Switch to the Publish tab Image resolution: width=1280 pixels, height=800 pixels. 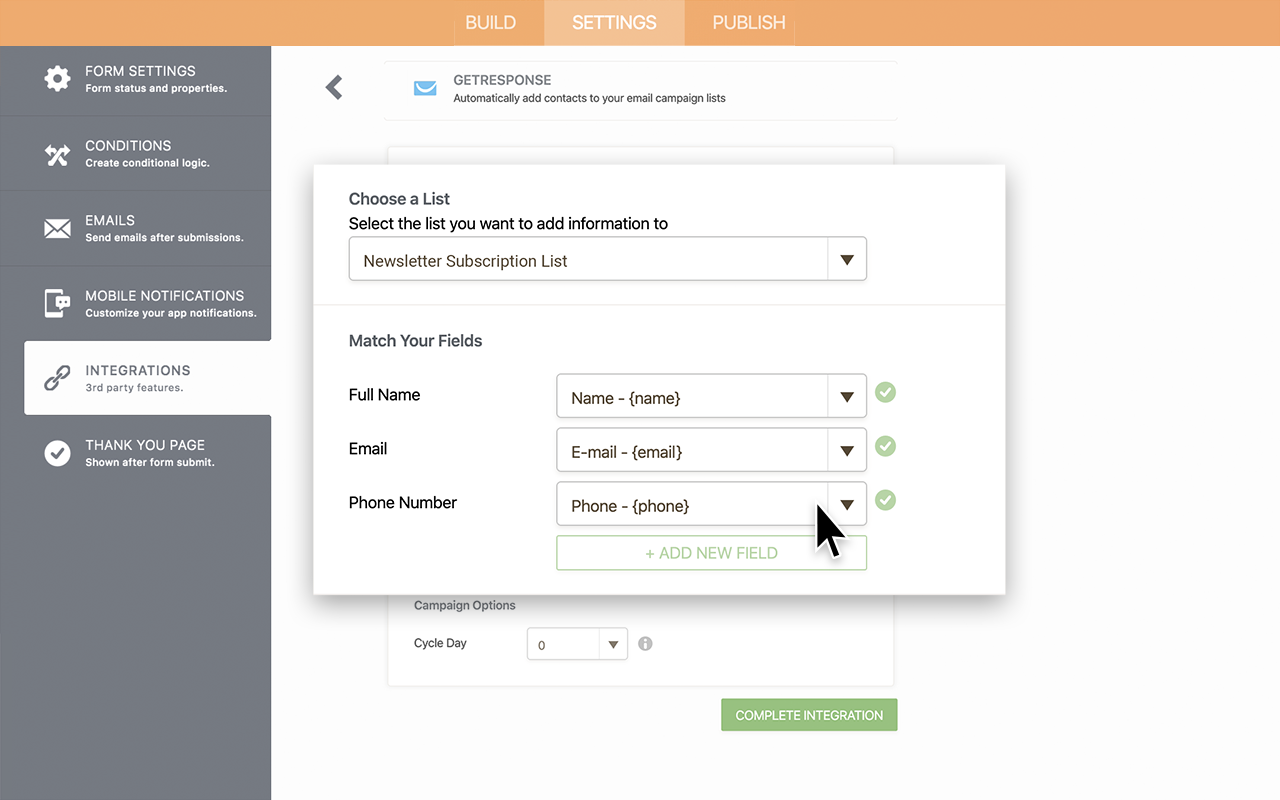(x=748, y=23)
